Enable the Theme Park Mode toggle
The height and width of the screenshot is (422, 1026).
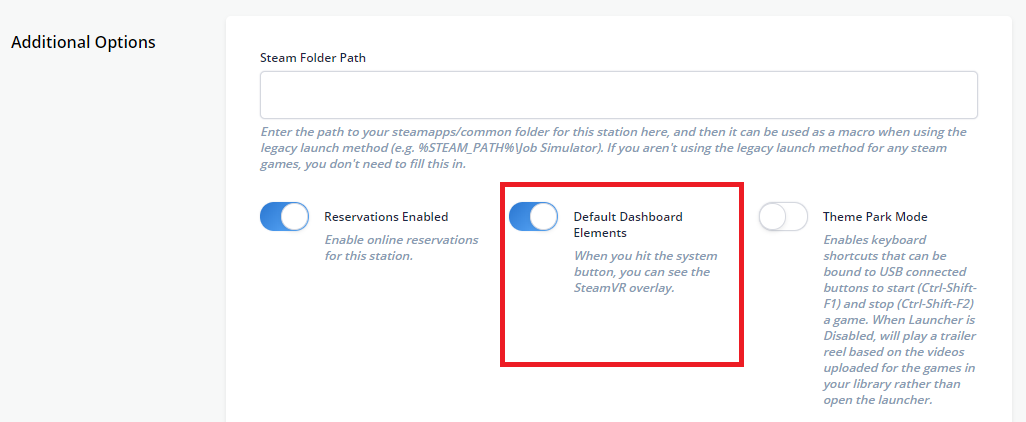click(x=783, y=217)
